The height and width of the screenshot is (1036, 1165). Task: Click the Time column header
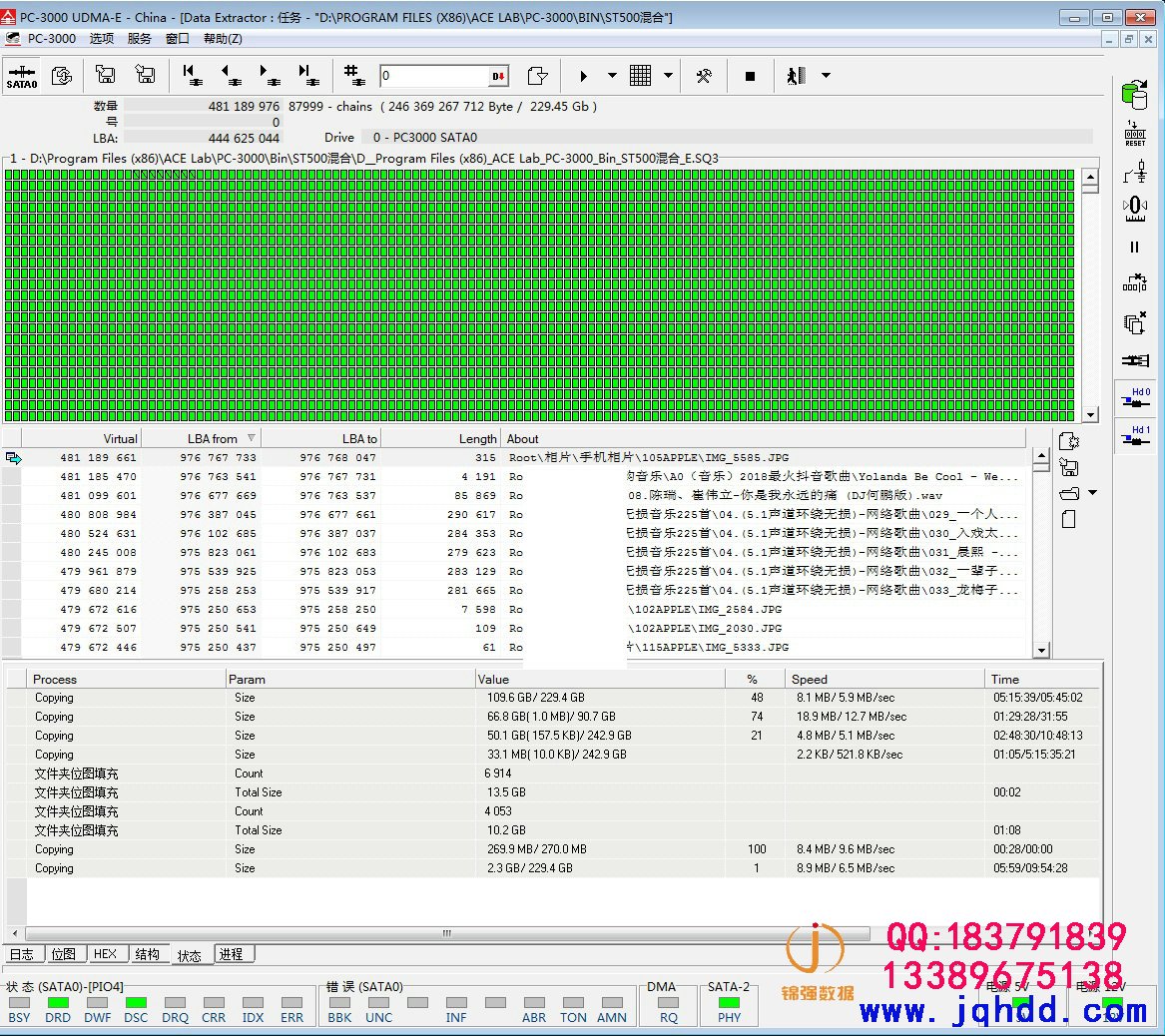pyautogui.click(x=1041, y=680)
